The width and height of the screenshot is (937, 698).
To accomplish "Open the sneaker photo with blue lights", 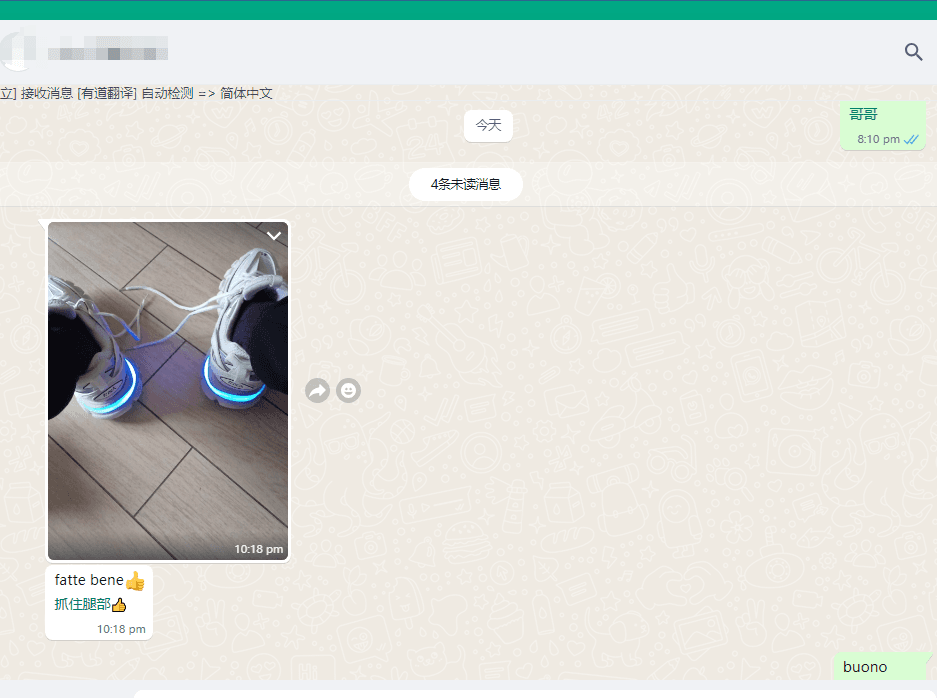I will [x=168, y=390].
